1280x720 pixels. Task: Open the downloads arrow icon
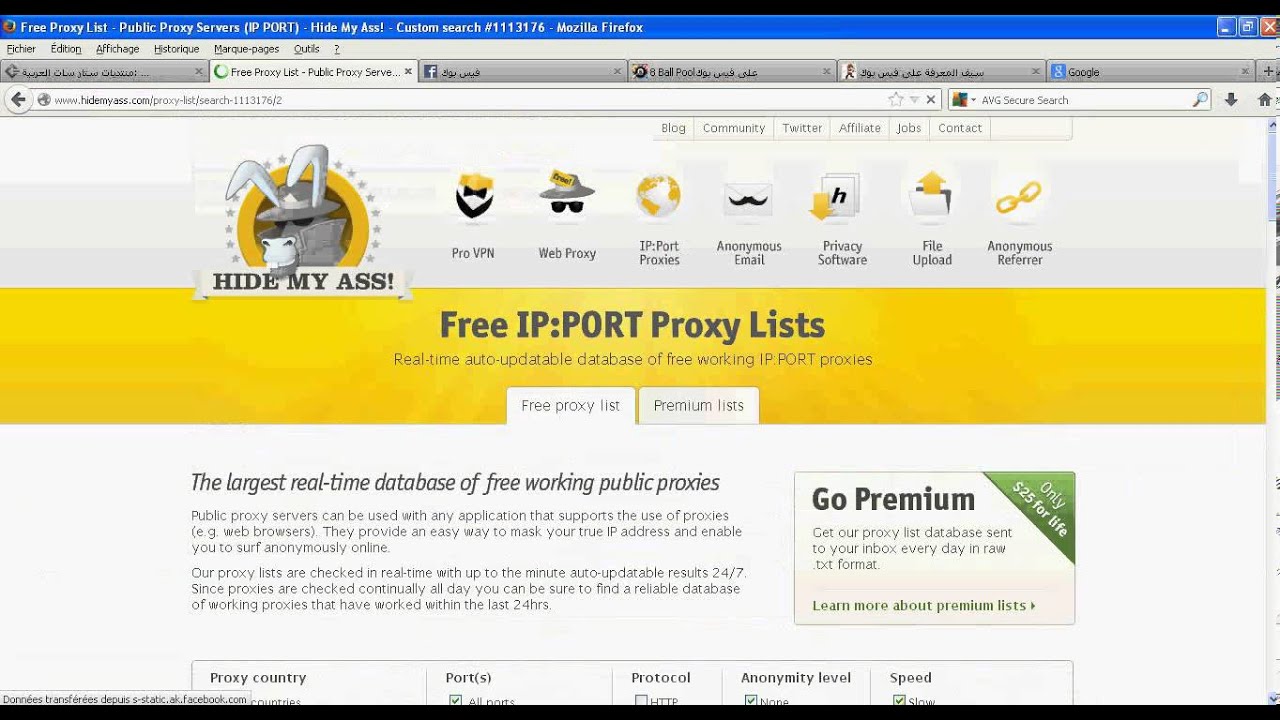(x=1231, y=99)
